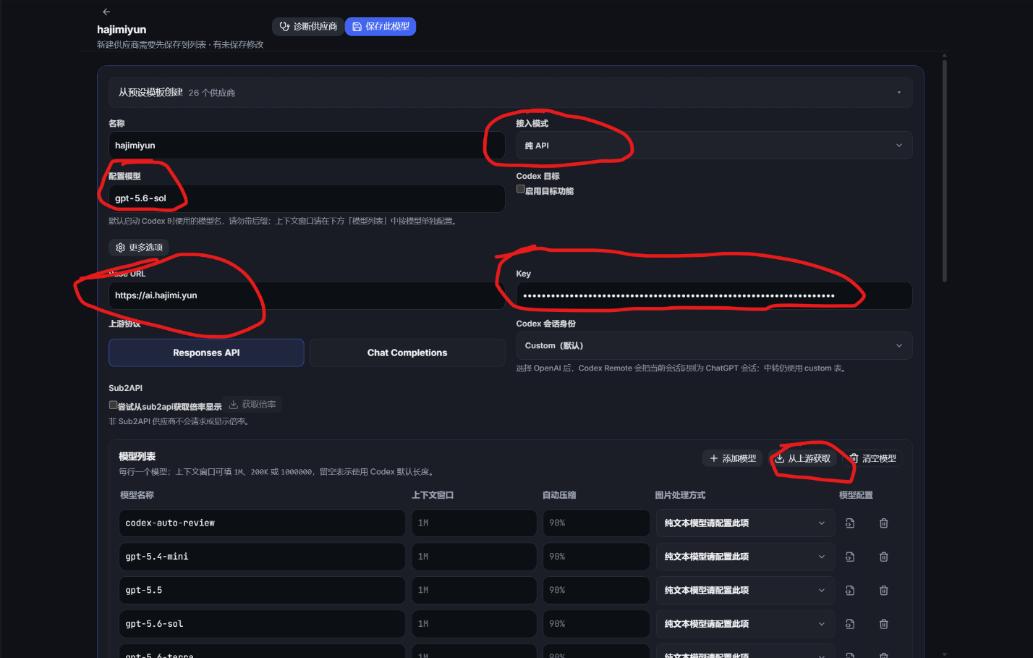Switch to Chat Completions protocol
This screenshot has width=1033, height=658.
(407, 353)
